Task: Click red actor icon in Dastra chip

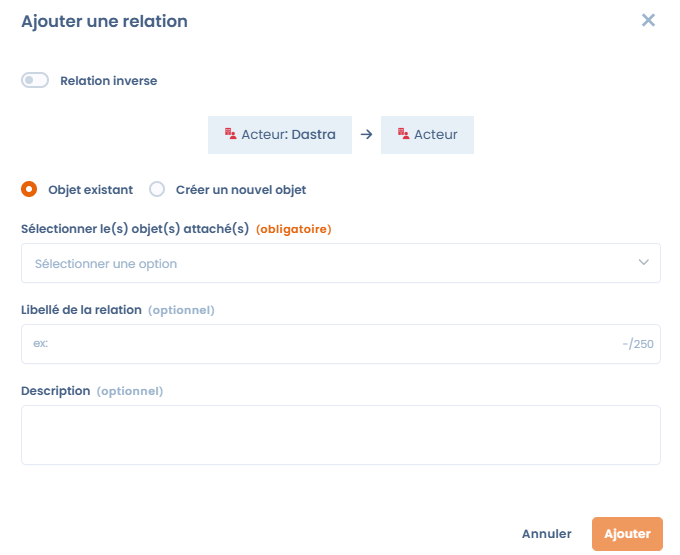Action: tap(230, 134)
